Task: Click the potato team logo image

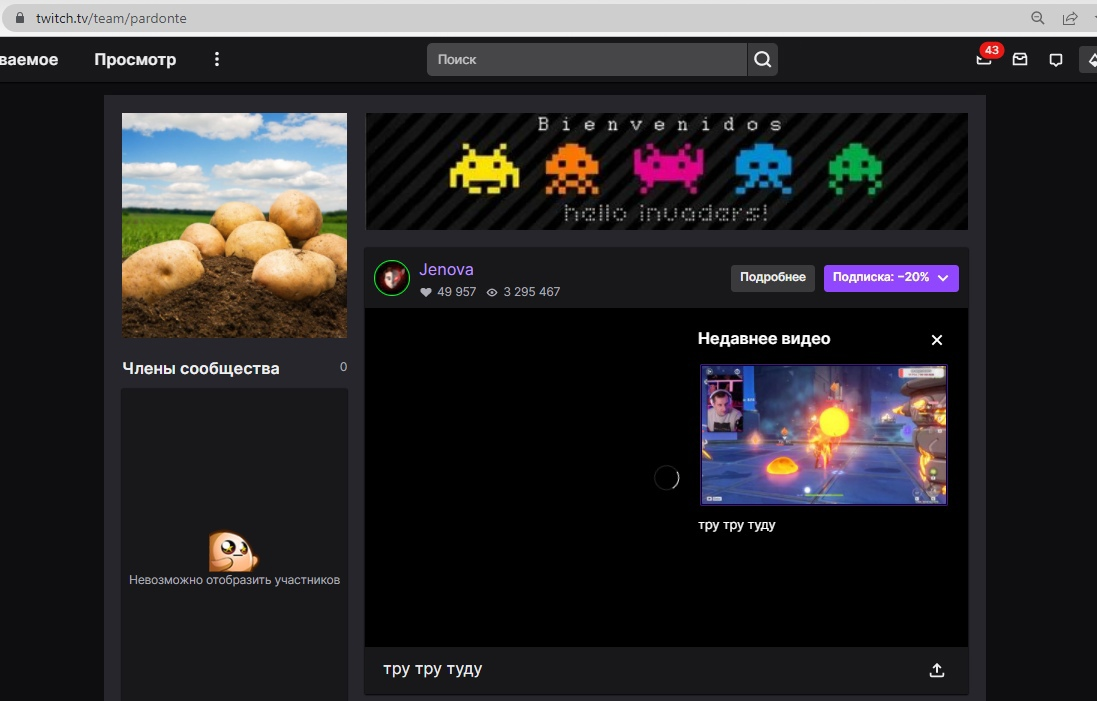Action: [x=234, y=225]
